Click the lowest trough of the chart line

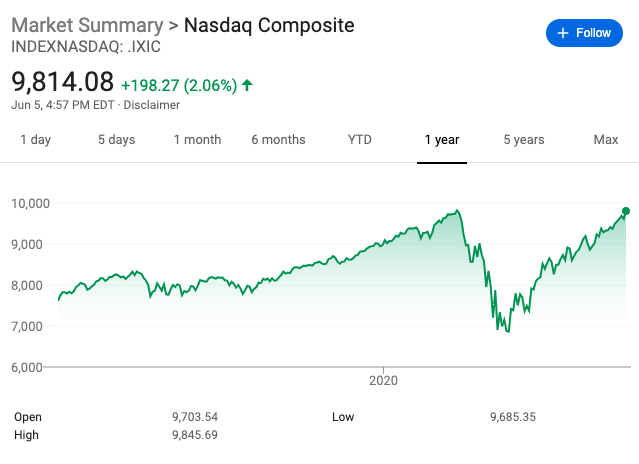(x=508, y=331)
